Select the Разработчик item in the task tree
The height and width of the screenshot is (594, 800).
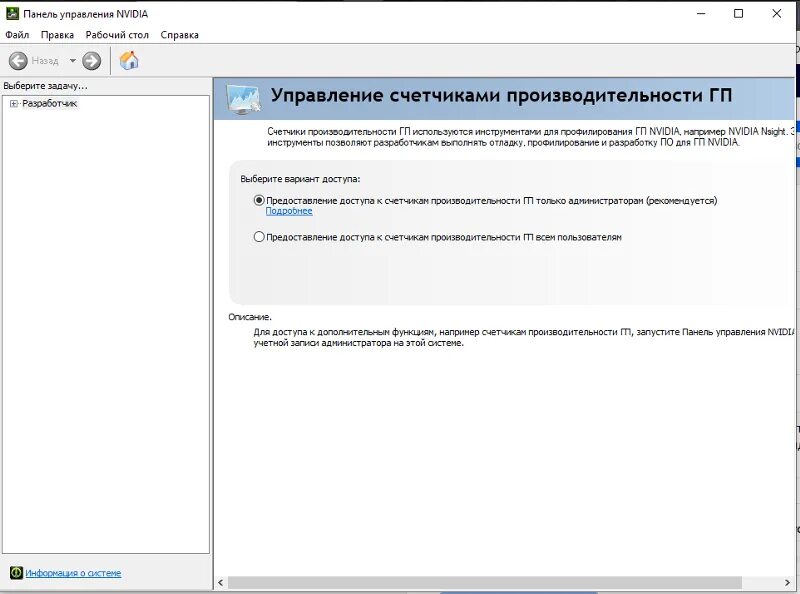click(x=49, y=104)
